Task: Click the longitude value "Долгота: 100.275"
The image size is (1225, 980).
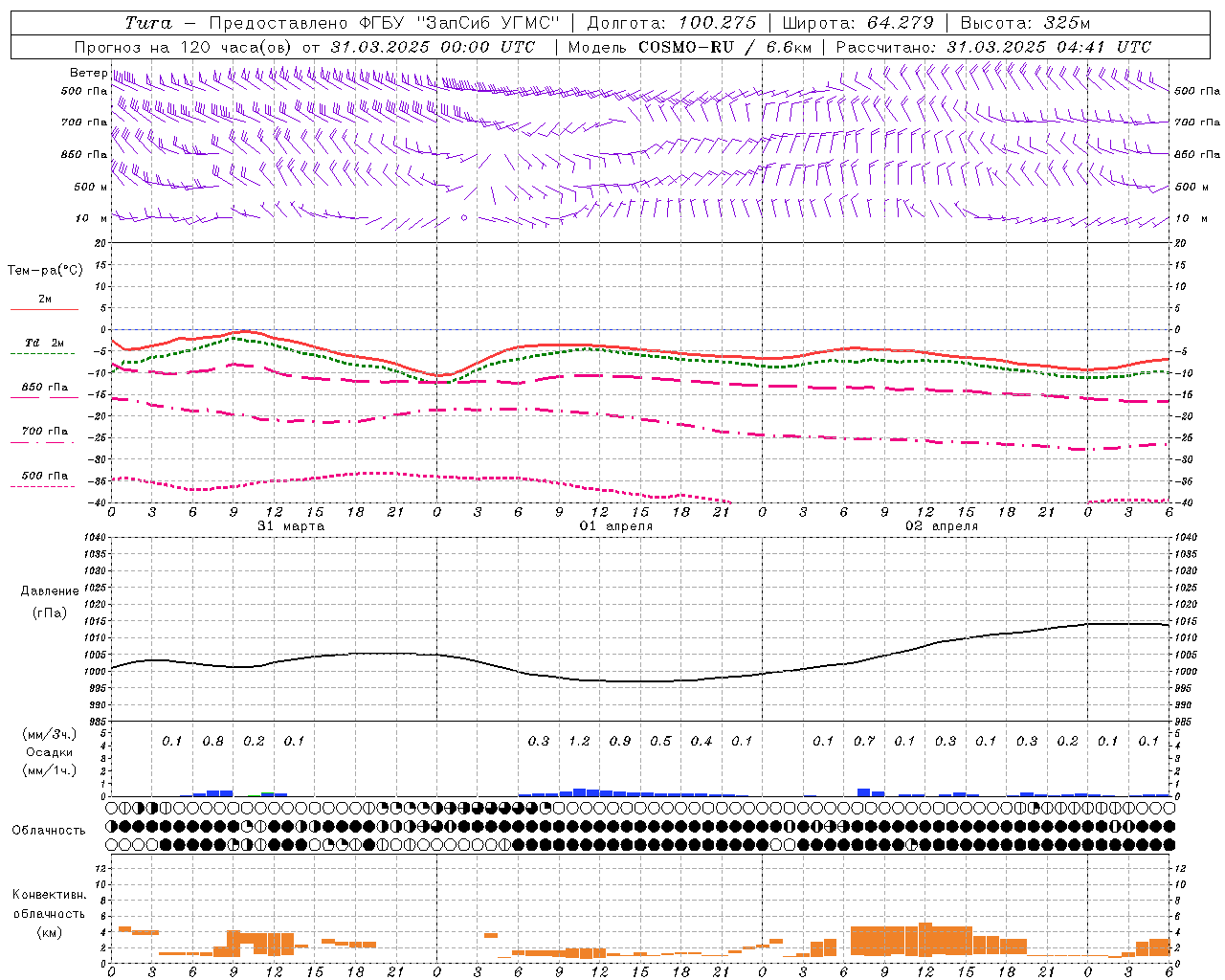Action: (671, 23)
